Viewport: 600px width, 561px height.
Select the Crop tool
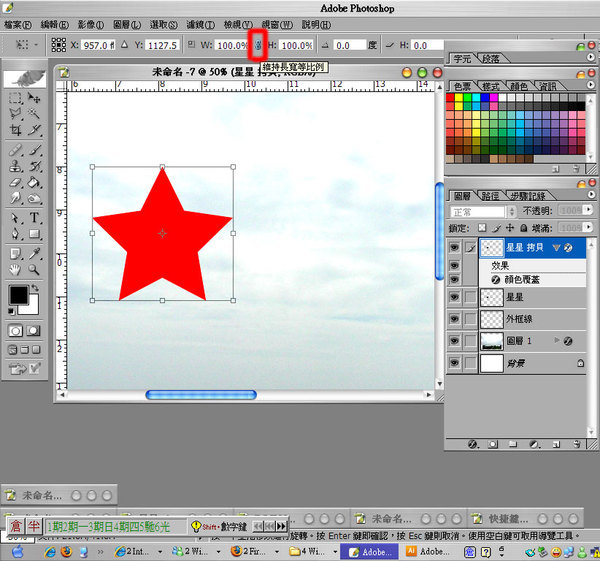(16, 130)
